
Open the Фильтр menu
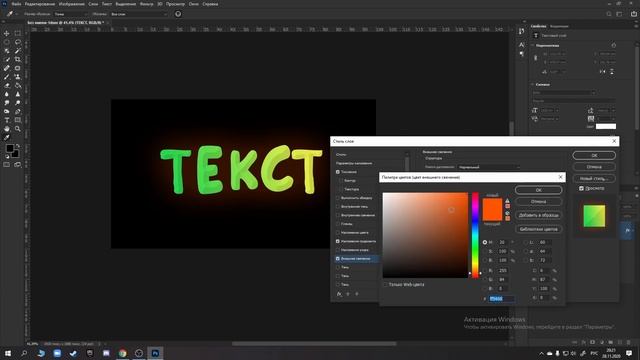(147, 4)
